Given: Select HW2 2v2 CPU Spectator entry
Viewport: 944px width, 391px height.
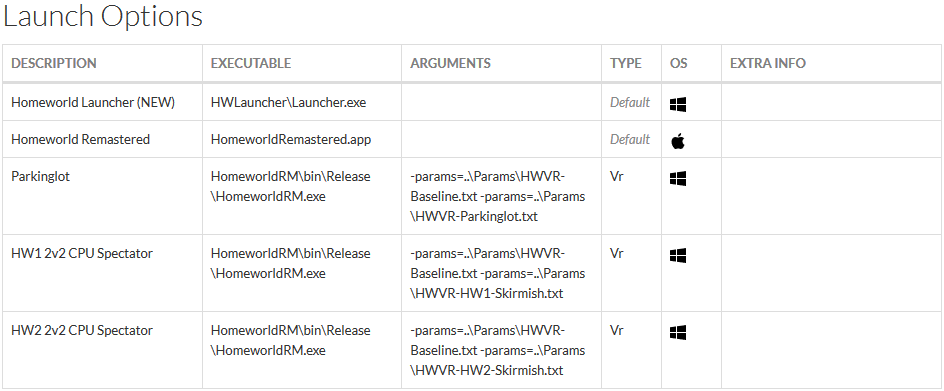Looking at the screenshot, I should [82, 330].
